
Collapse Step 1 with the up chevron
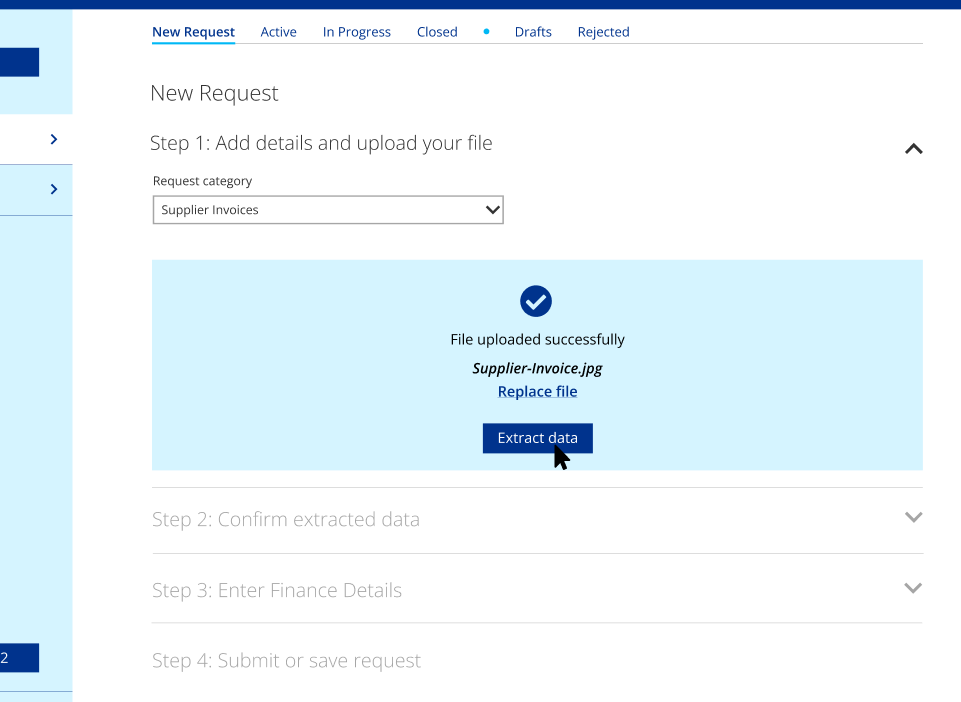913,149
